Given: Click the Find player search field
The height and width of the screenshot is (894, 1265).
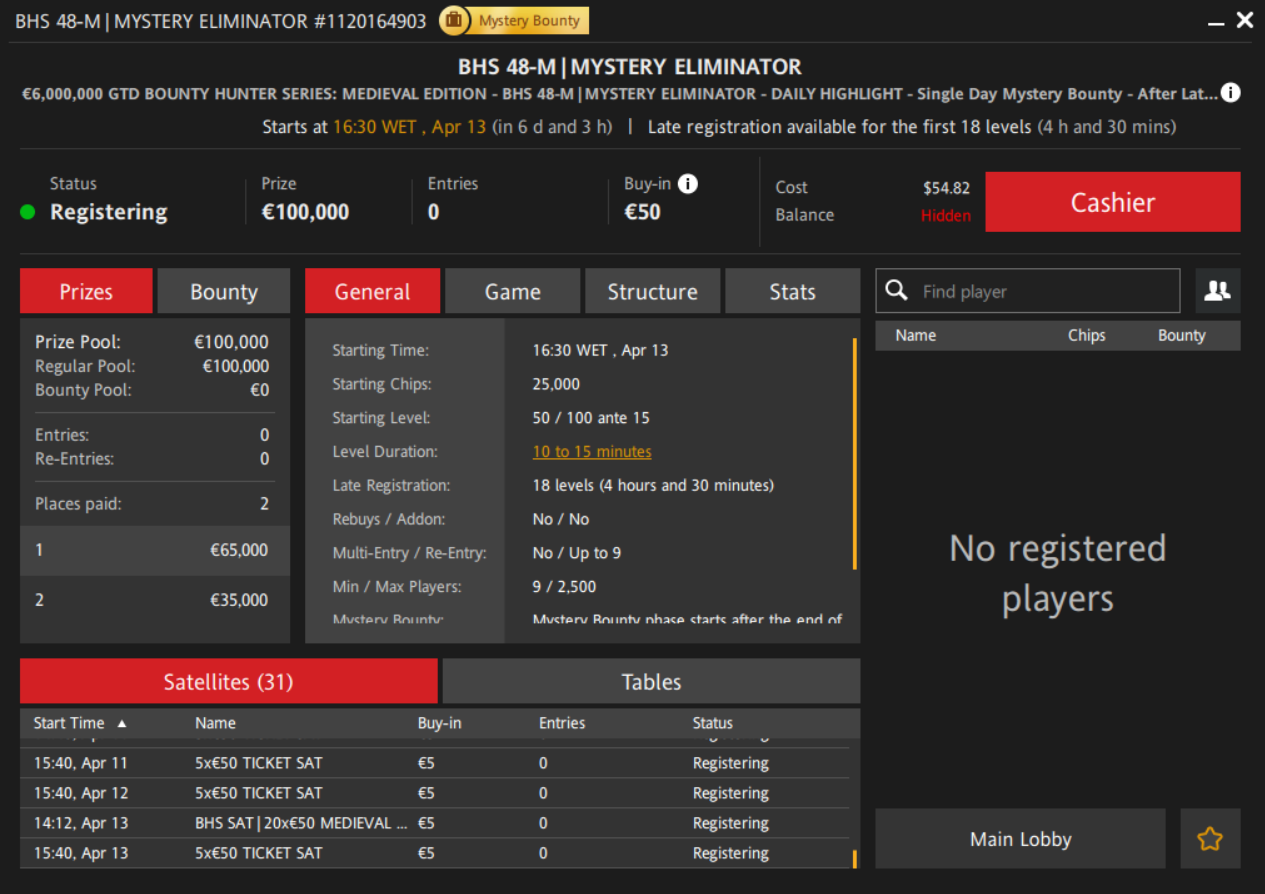Looking at the screenshot, I should 1045,292.
